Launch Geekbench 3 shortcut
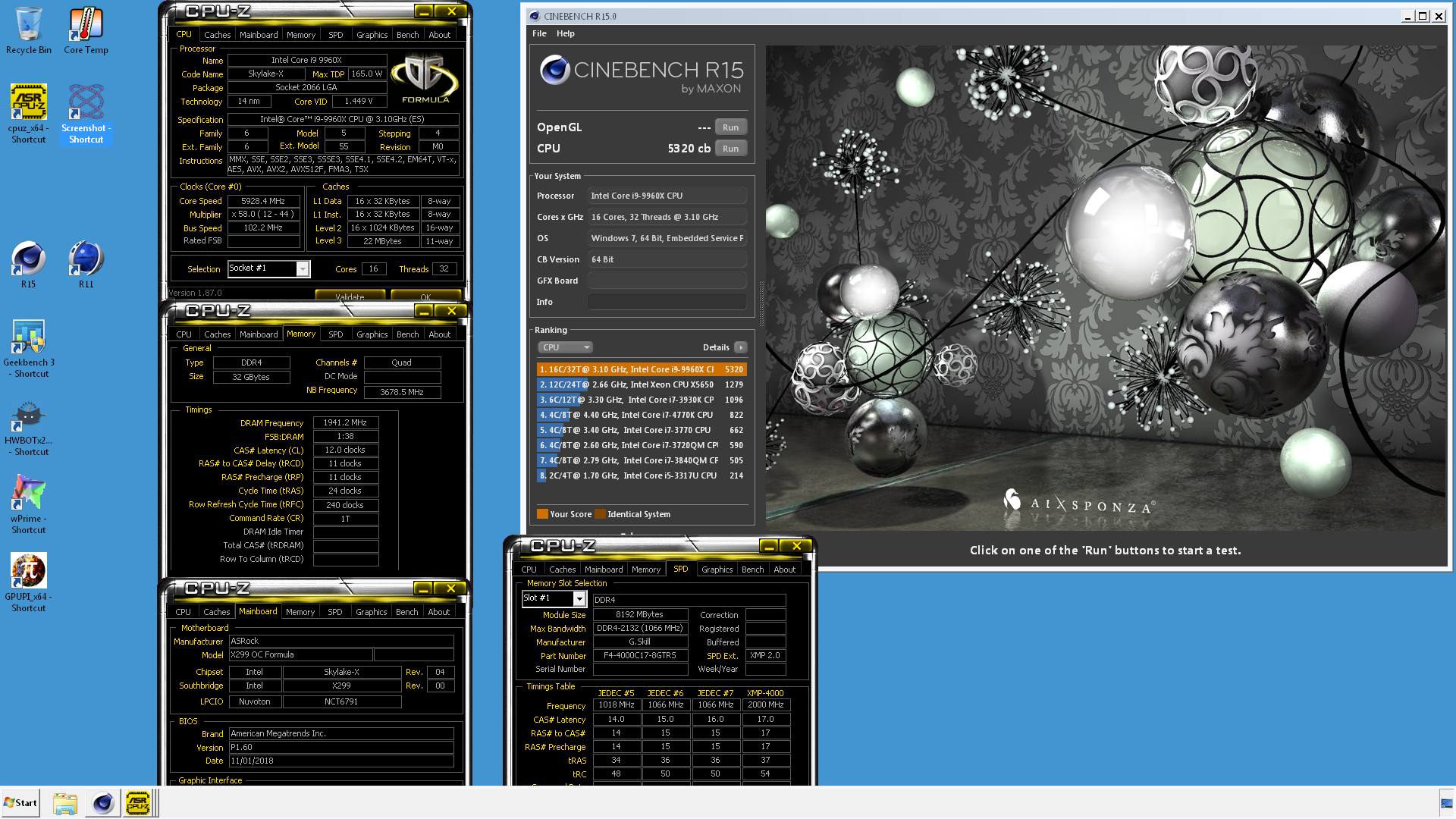The width and height of the screenshot is (1456, 819). click(x=29, y=349)
